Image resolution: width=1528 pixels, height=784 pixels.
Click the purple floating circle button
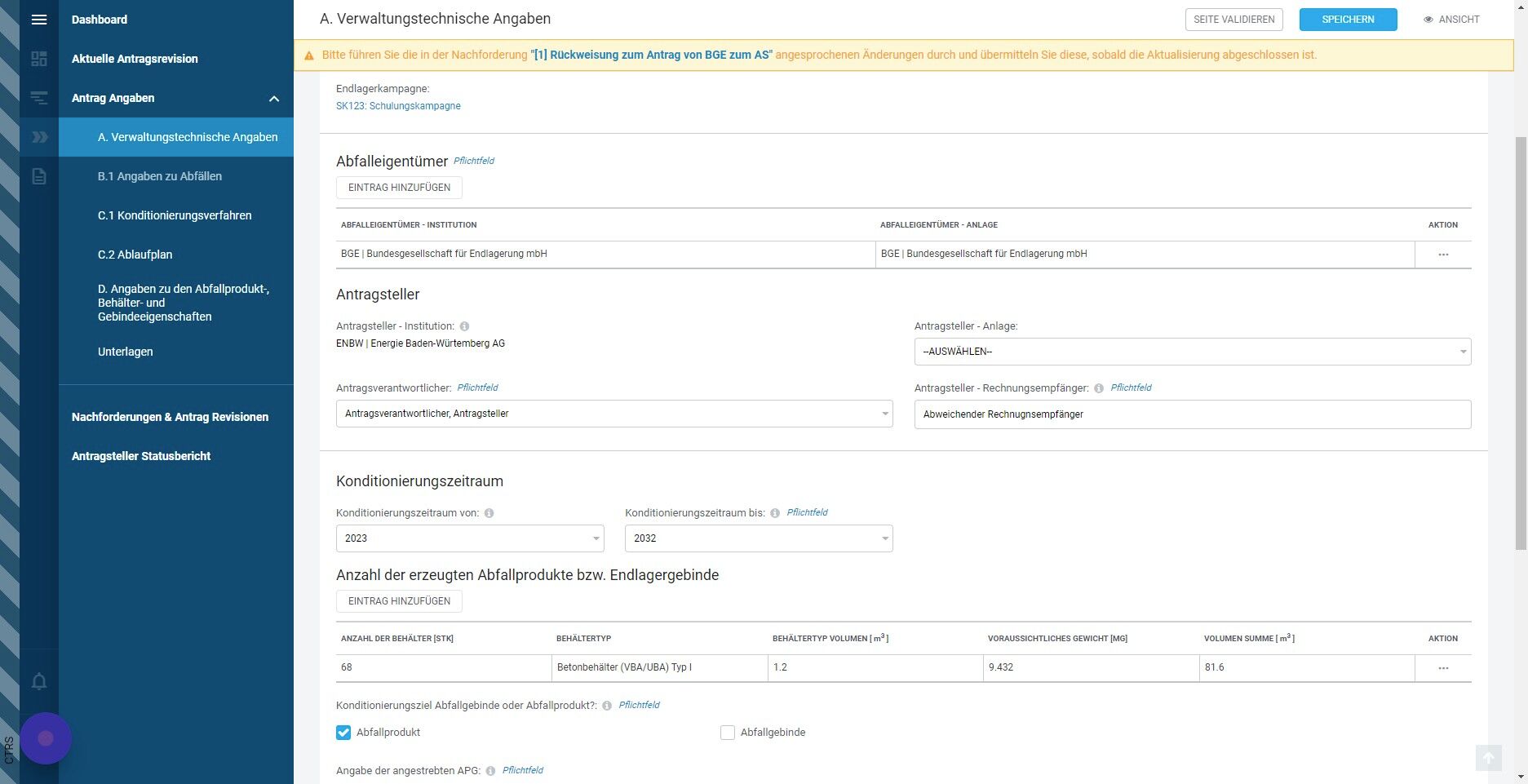tap(46, 738)
